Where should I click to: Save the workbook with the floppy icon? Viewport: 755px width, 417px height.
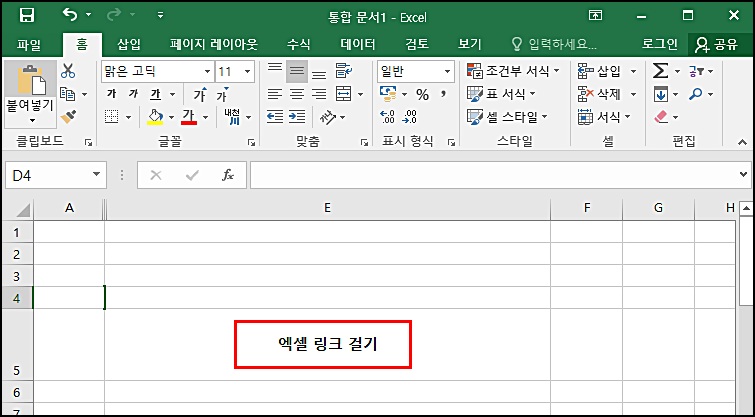pyautogui.click(x=26, y=15)
